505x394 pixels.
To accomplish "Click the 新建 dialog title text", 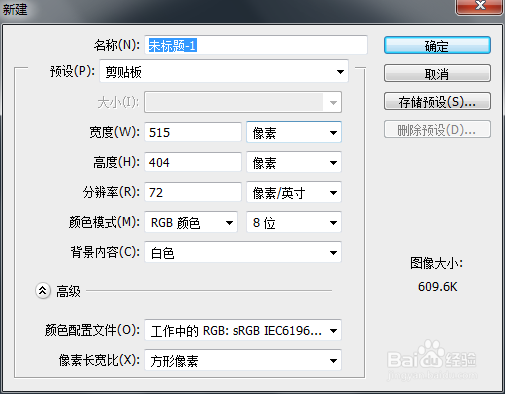I will pyautogui.click(x=15, y=9).
